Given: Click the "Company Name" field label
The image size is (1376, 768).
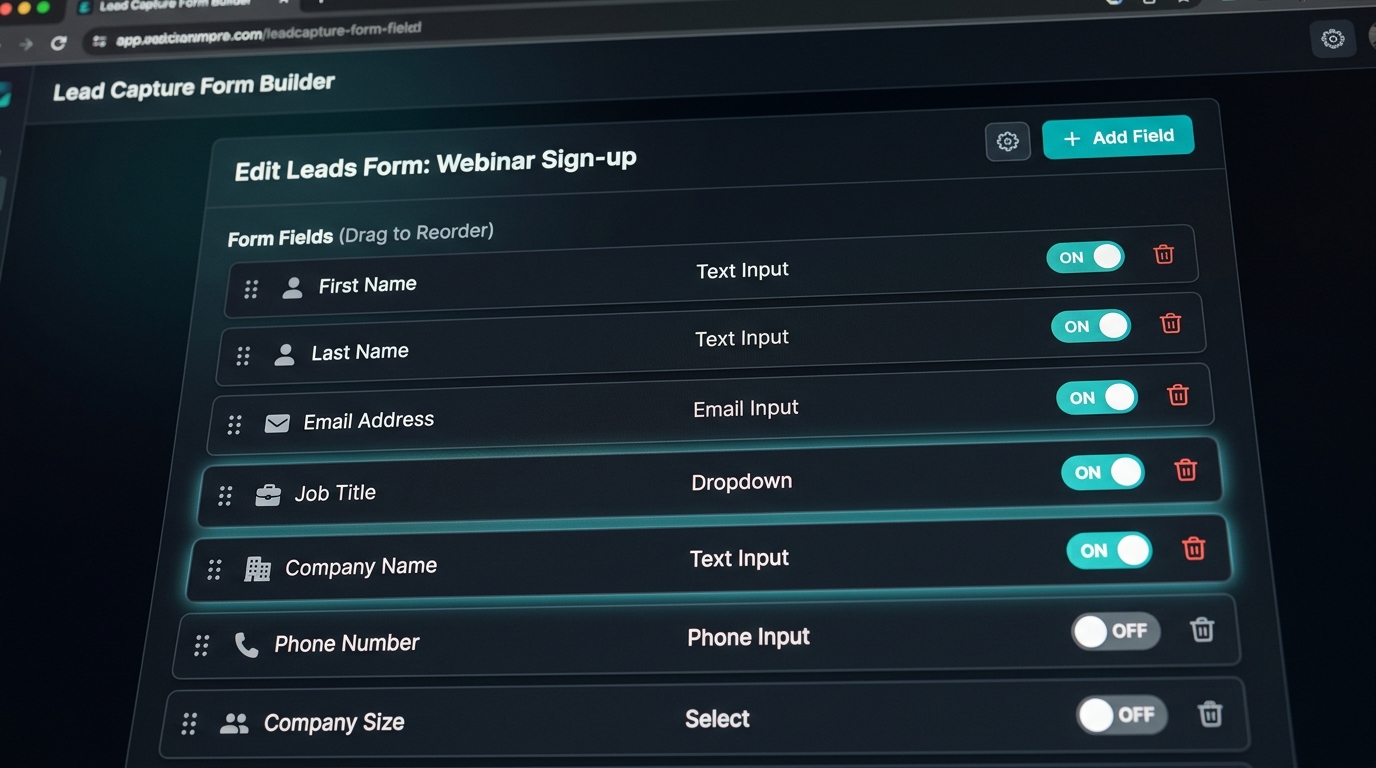Looking at the screenshot, I should (361, 567).
